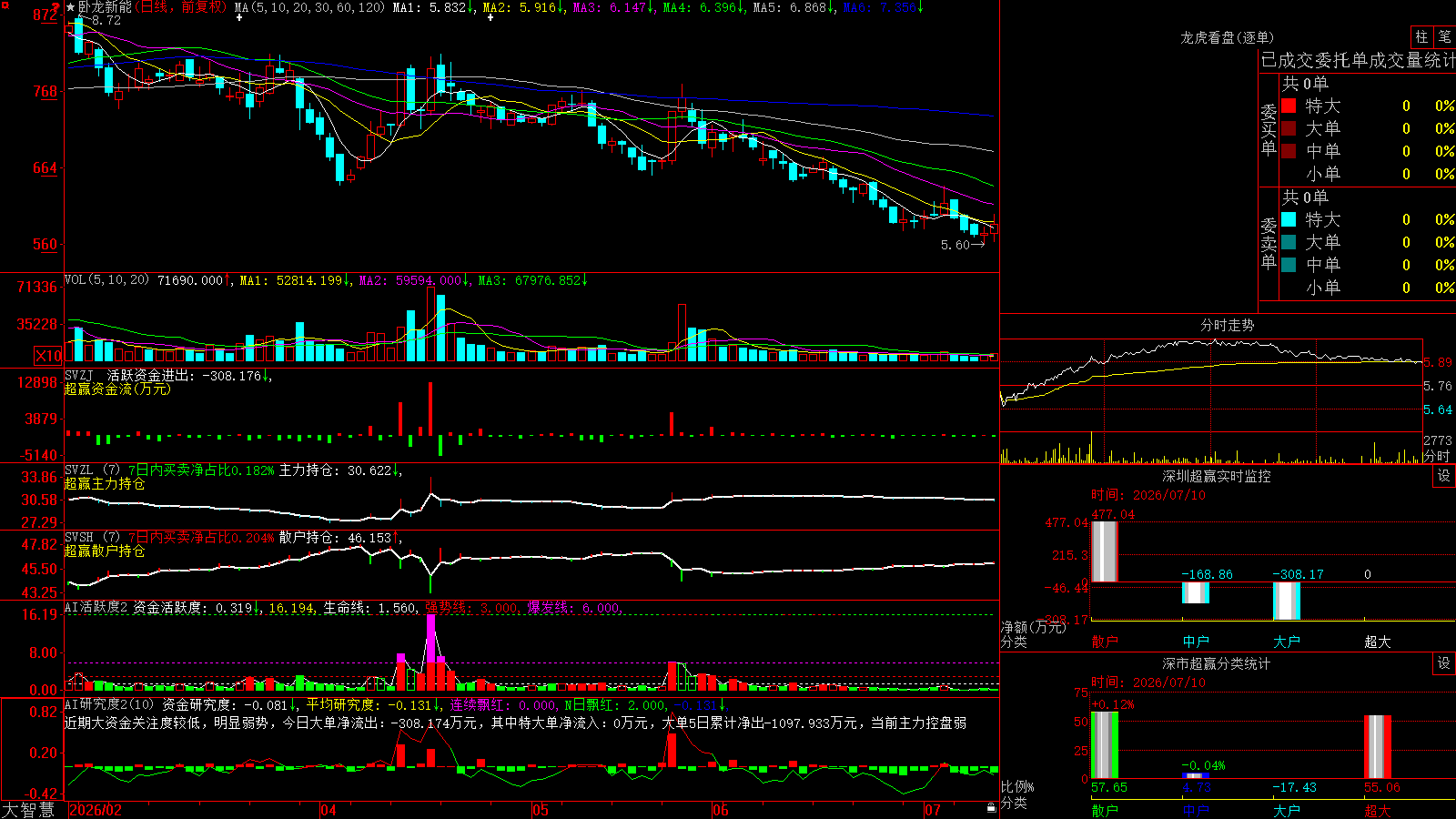Click the 超赢主力持仓 label

pos(105,483)
